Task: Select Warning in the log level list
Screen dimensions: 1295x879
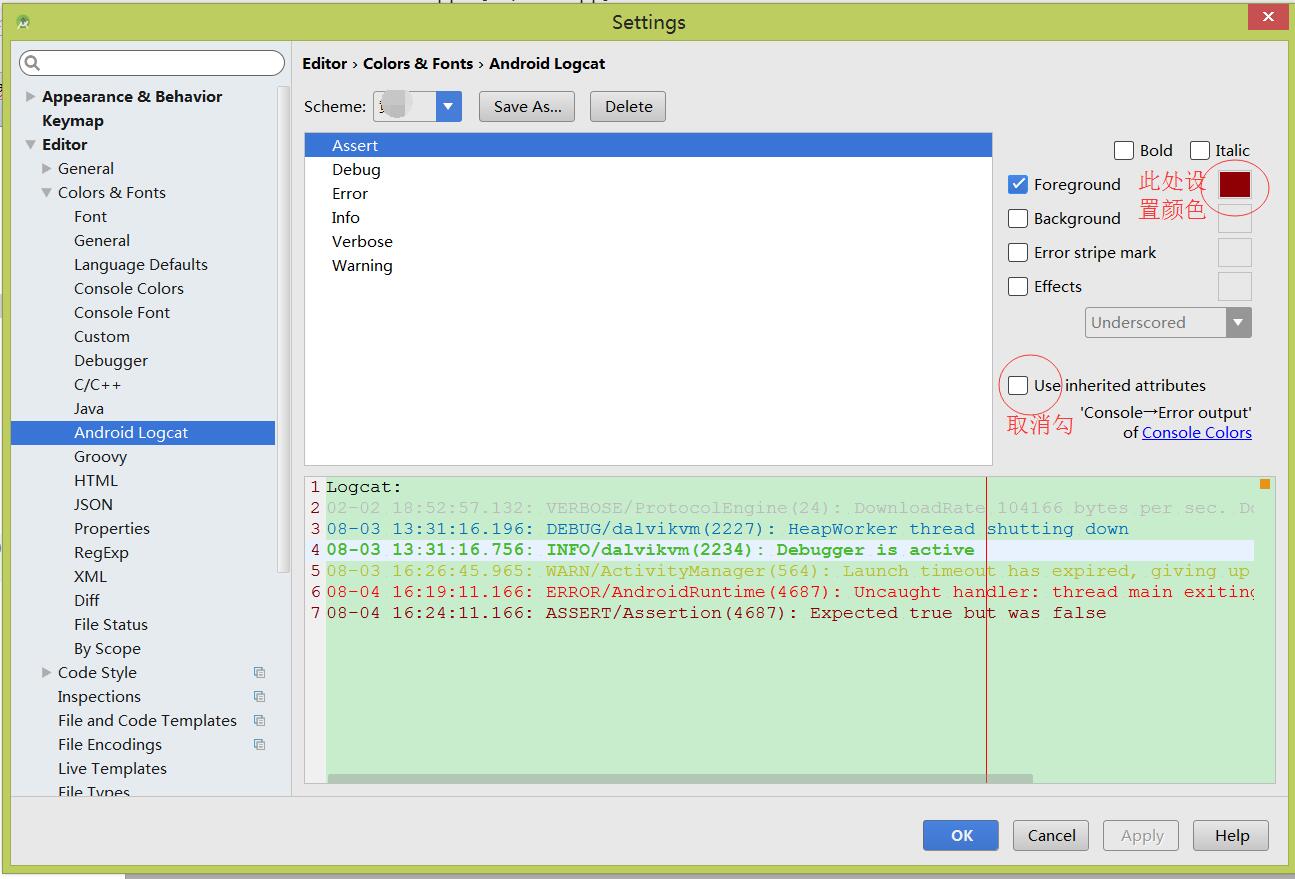Action: point(362,266)
